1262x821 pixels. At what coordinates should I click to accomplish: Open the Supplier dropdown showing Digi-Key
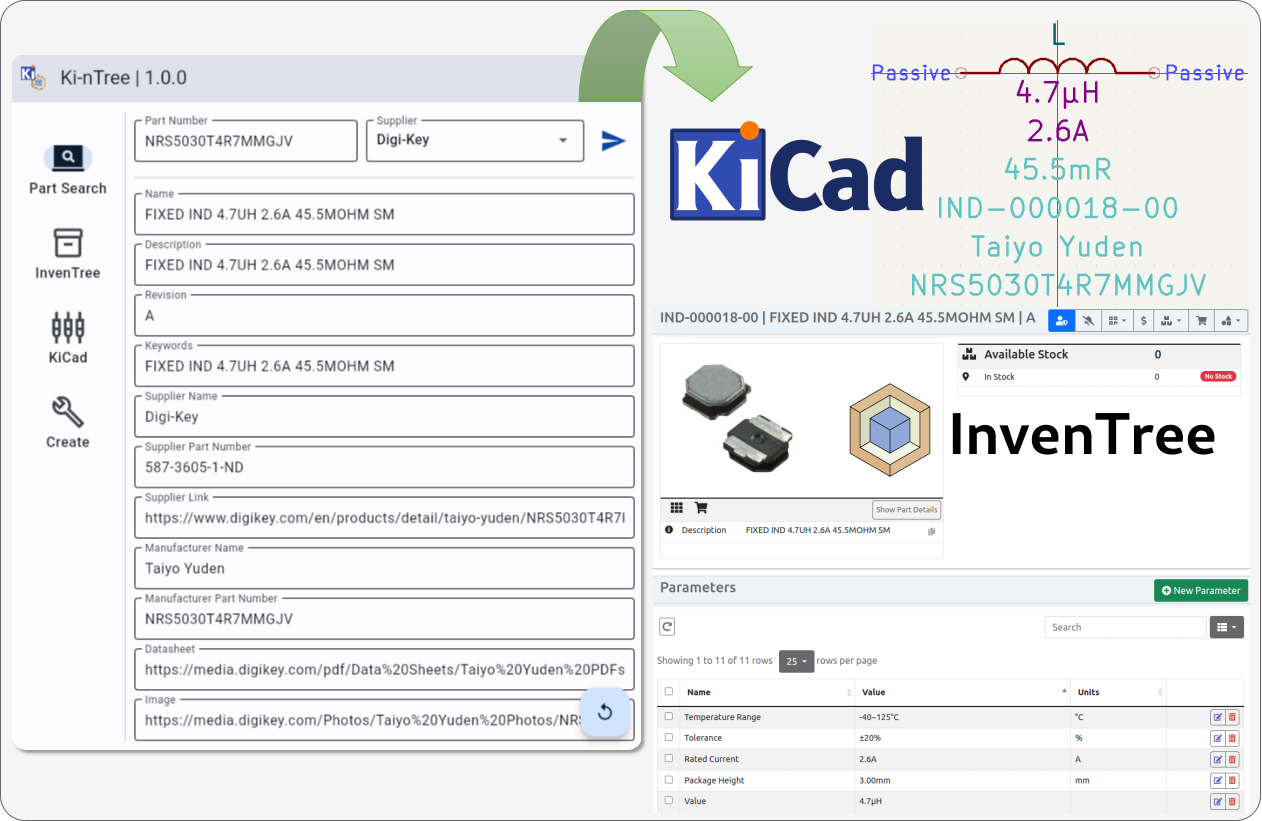pos(475,140)
